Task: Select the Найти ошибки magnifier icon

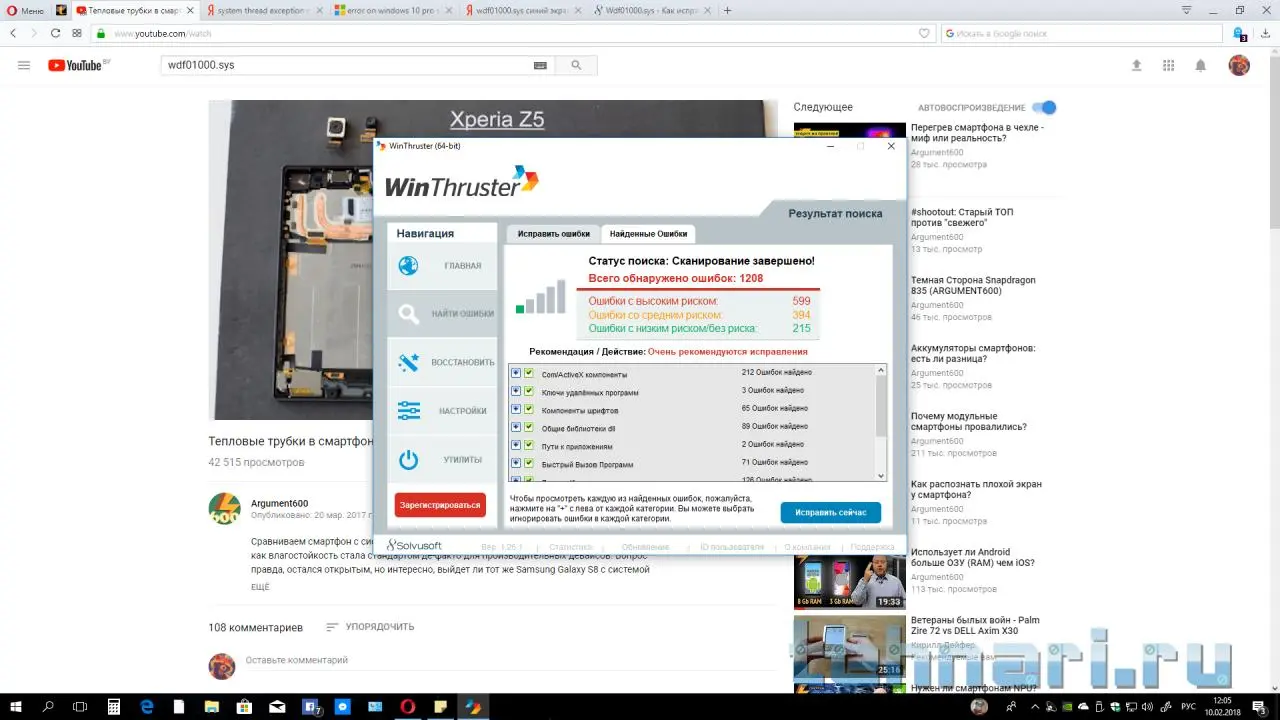Action: 408,314
